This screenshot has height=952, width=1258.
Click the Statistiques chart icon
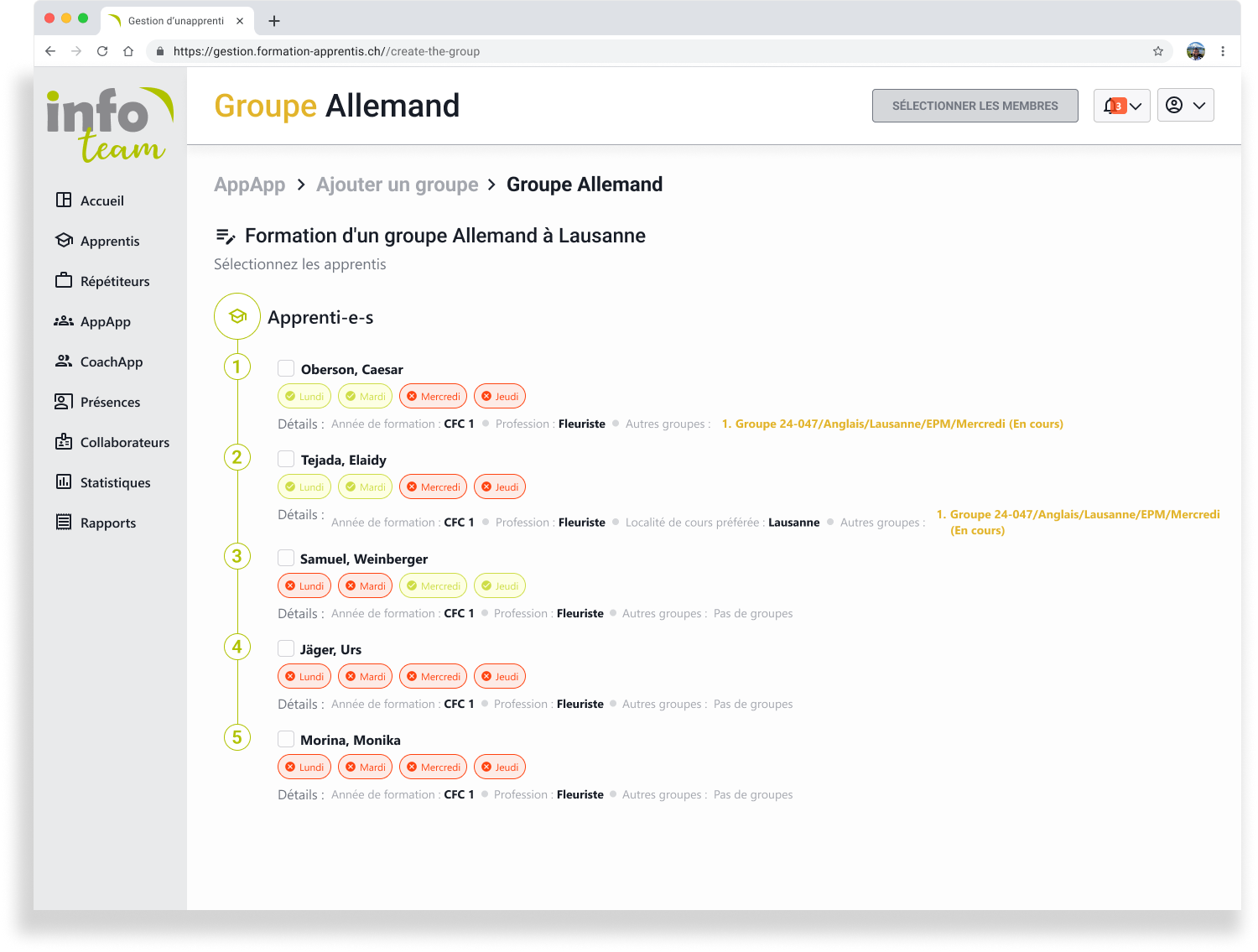[64, 481]
